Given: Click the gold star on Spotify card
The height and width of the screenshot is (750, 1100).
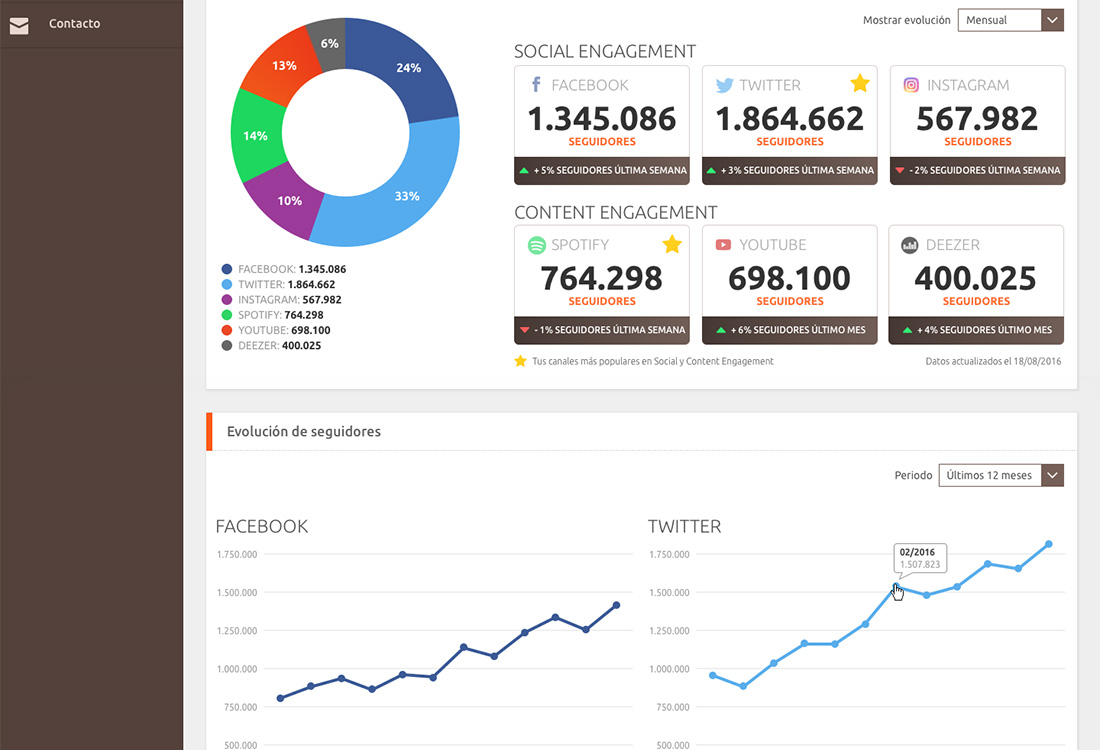Looking at the screenshot, I should coord(672,244).
